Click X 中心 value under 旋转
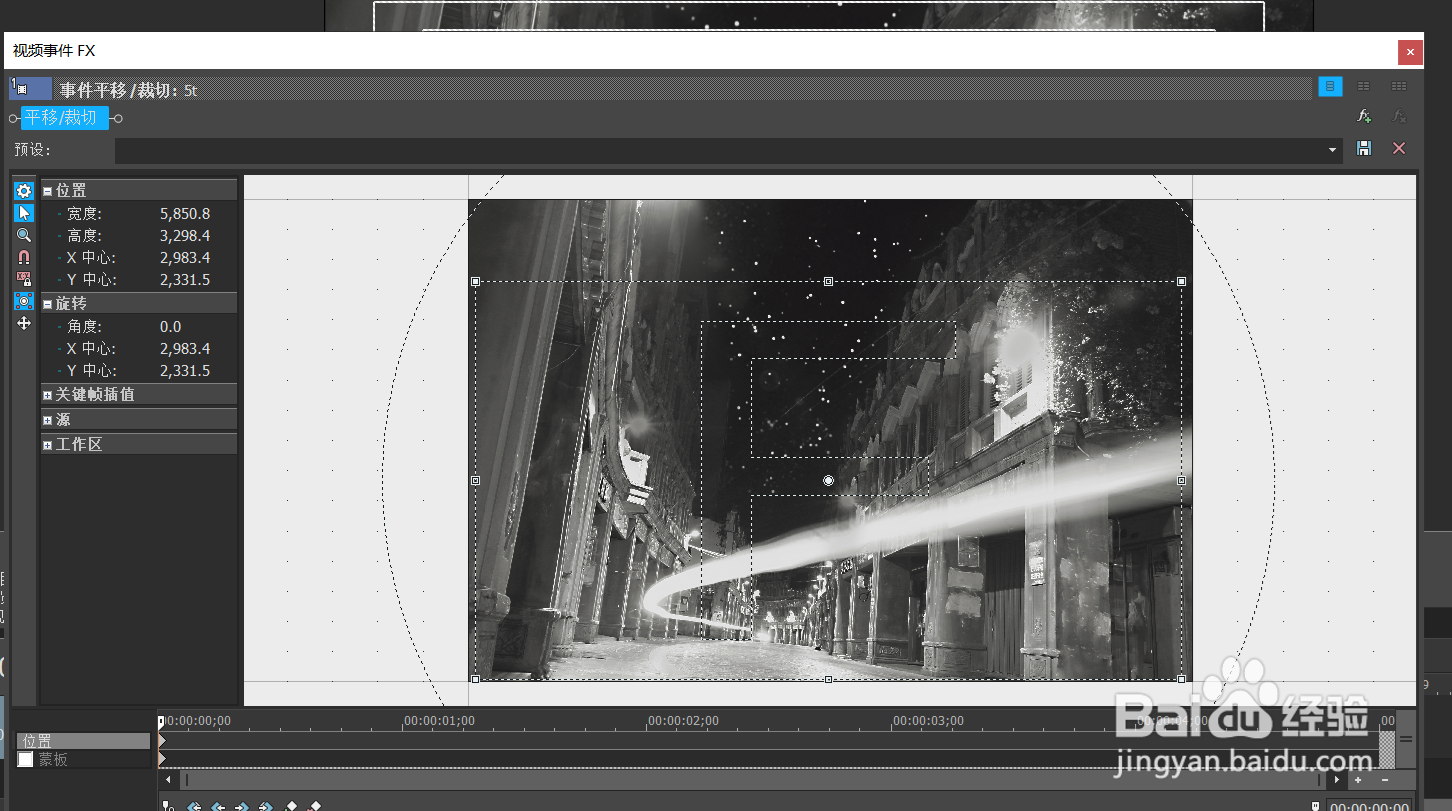 coord(185,349)
